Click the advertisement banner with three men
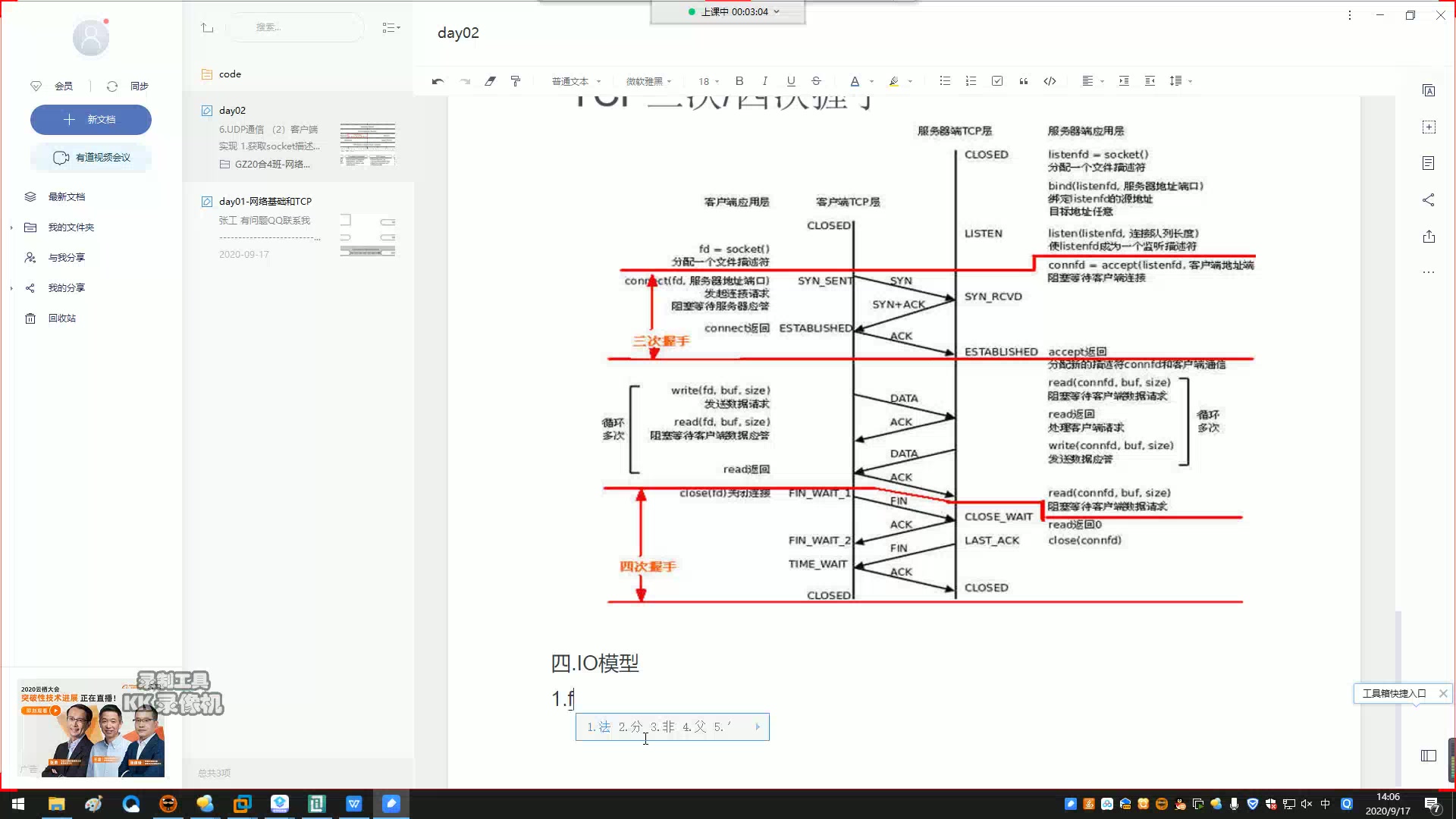The image size is (1456, 819). [x=91, y=730]
